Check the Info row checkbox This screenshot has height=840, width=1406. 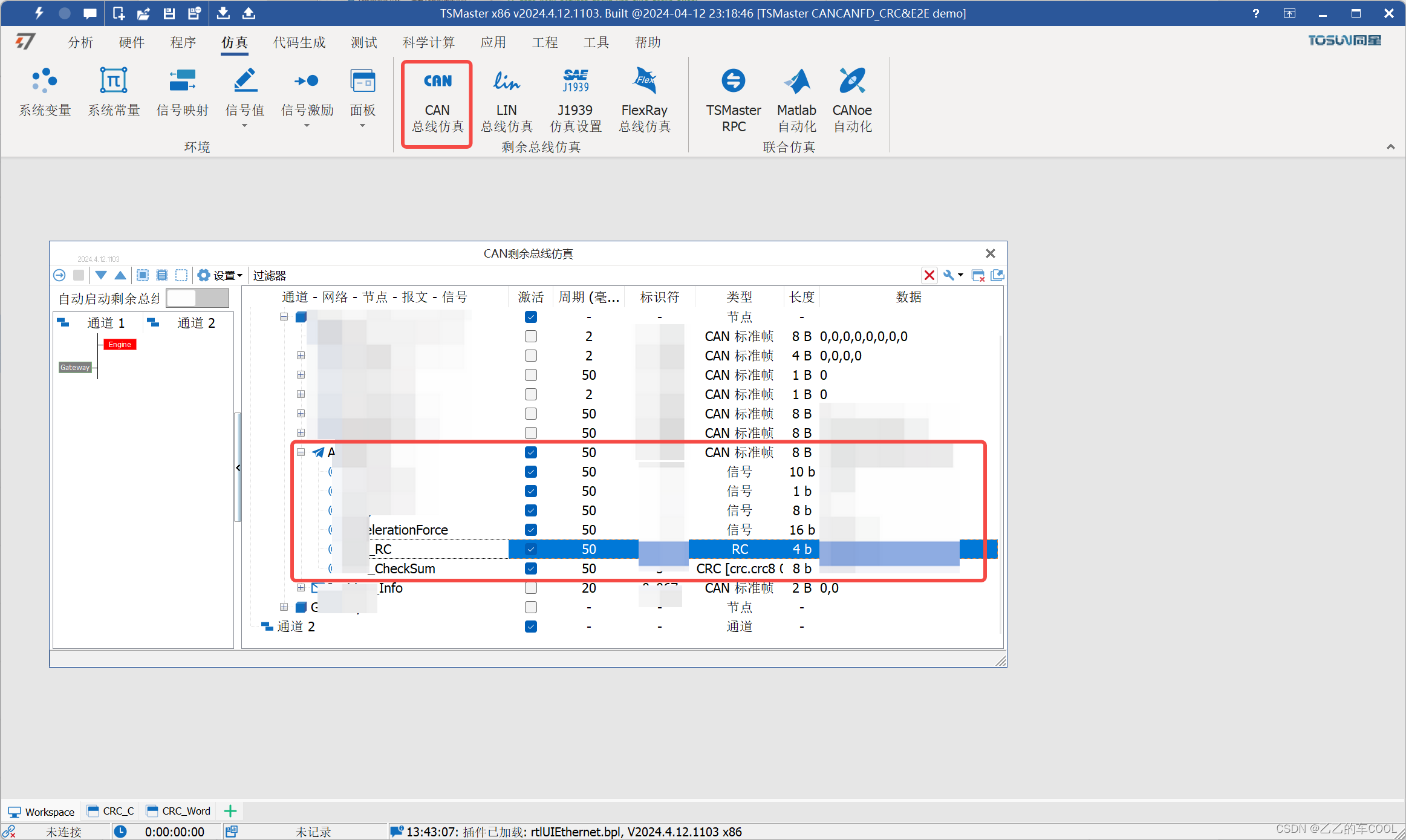click(531, 588)
